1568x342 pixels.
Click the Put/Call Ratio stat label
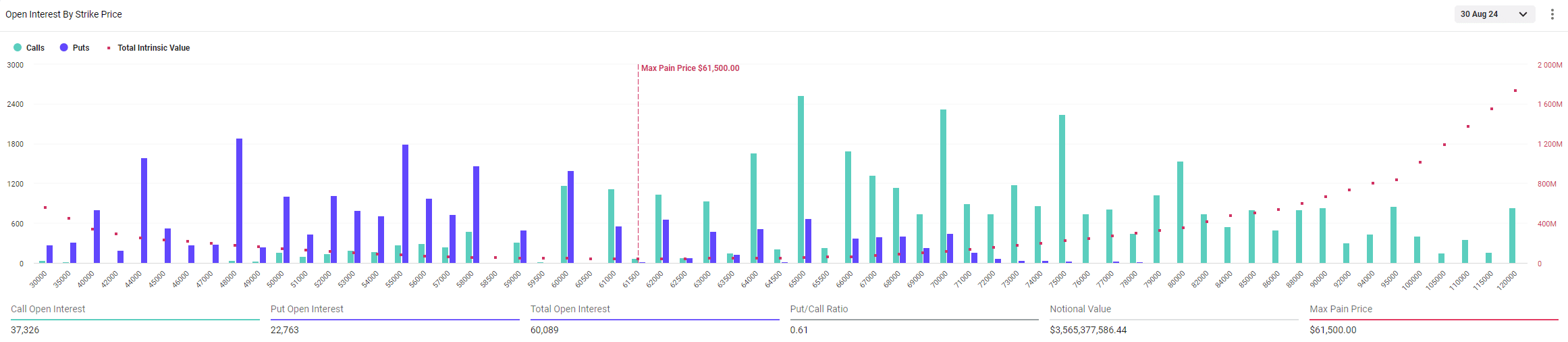819,309
